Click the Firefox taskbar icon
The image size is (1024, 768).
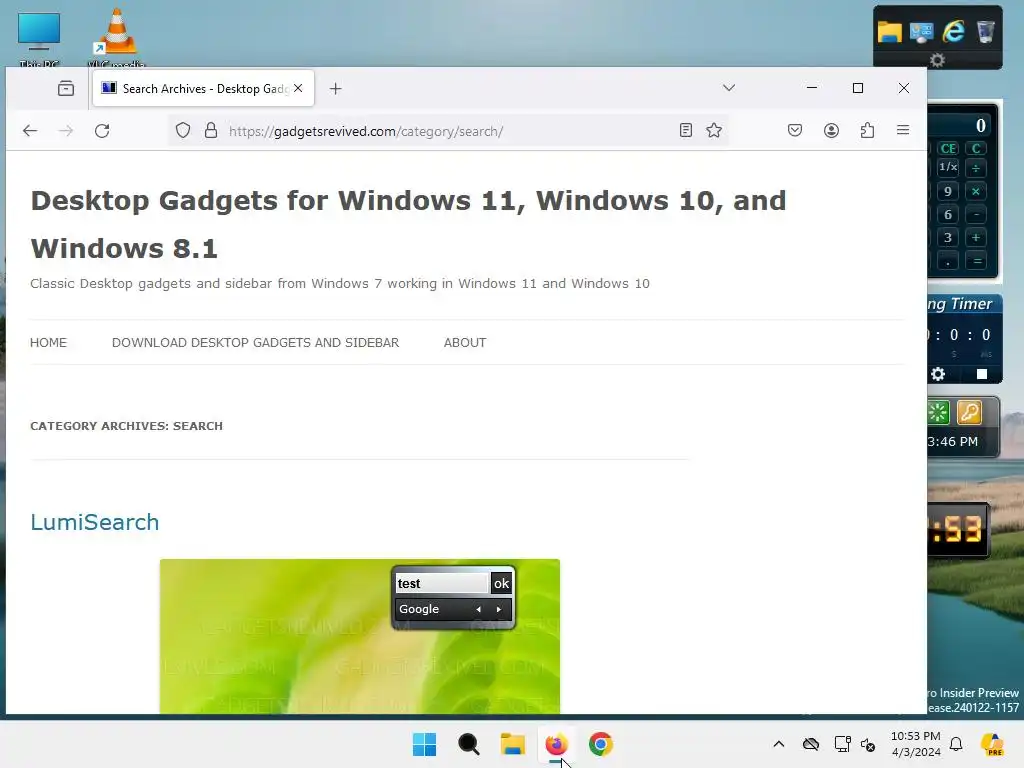tap(556, 744)
